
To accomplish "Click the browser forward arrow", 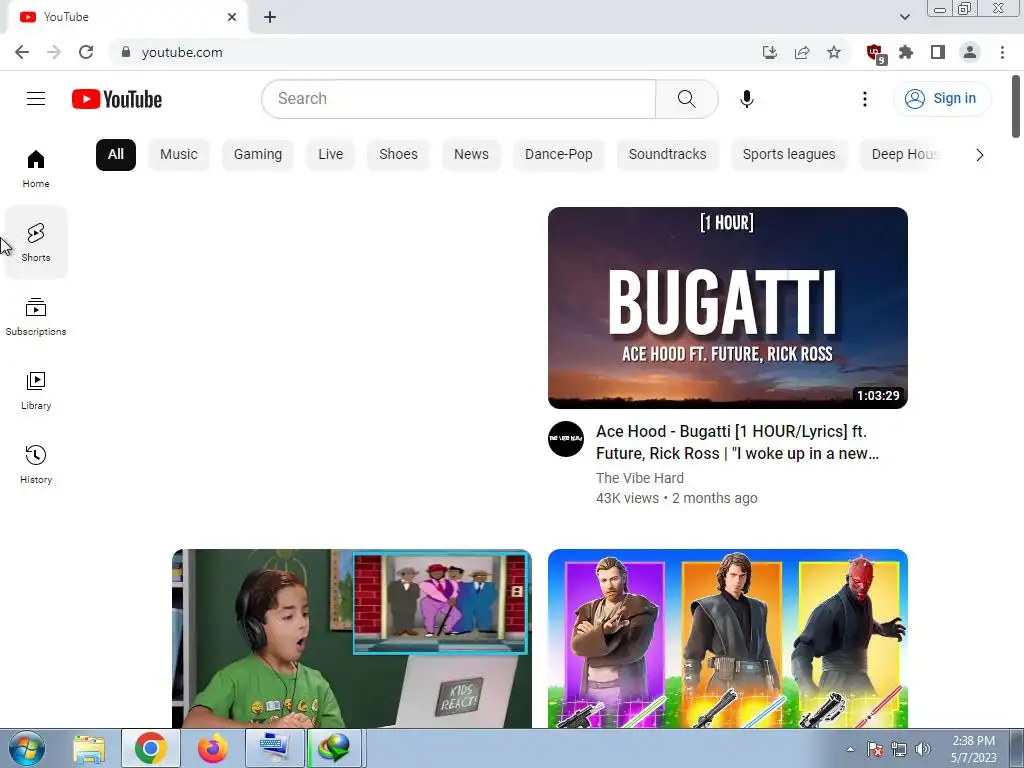I will point(54,52).
